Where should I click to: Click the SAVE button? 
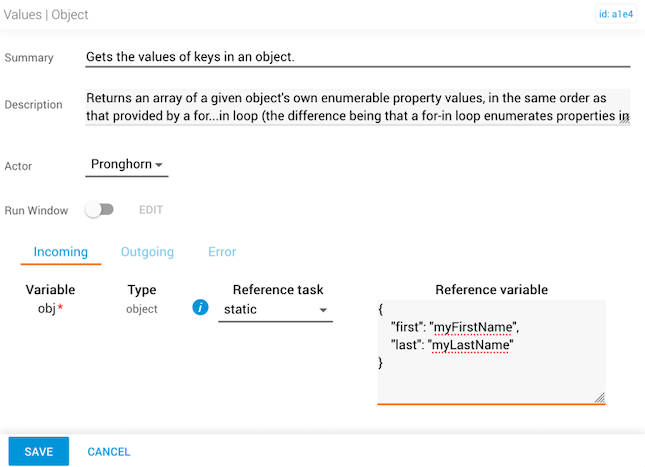39,451
